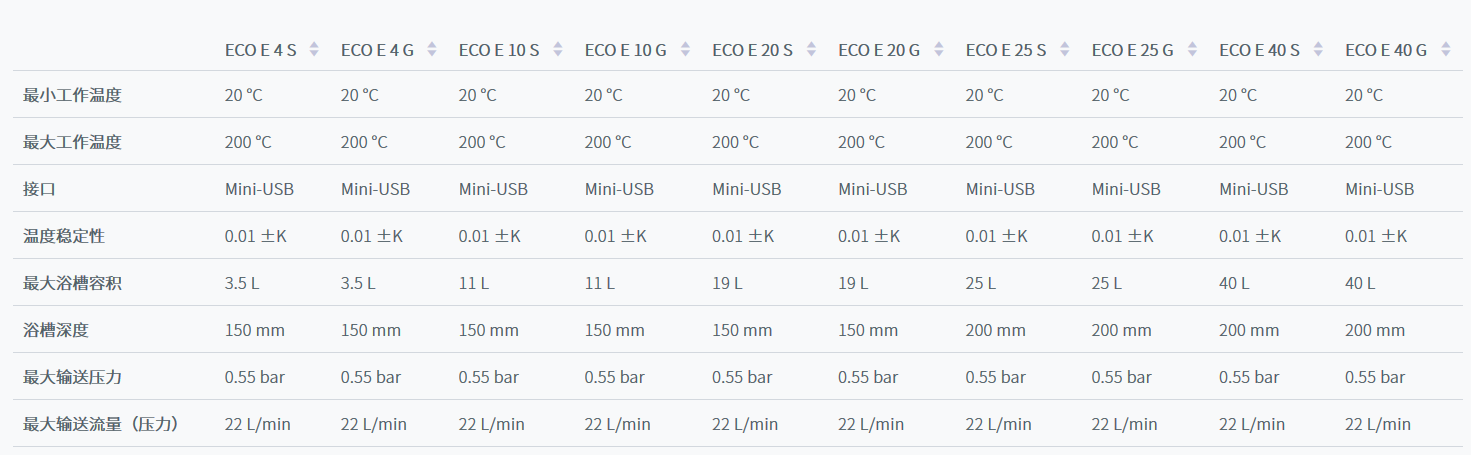Click the ECO E 10 G header text
Screen dimensions: 1471x455
click(625, 49)
